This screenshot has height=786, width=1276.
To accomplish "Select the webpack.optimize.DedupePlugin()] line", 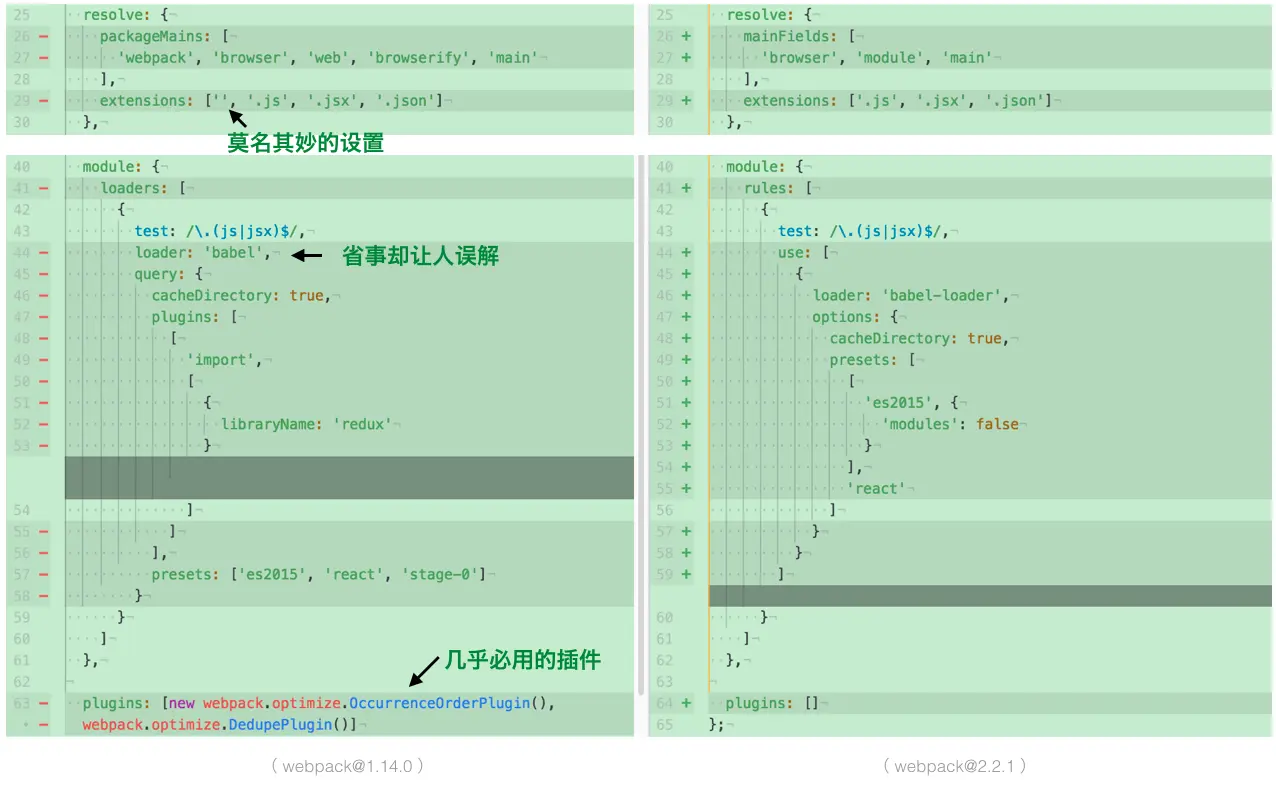I will (x=220, y=724).
